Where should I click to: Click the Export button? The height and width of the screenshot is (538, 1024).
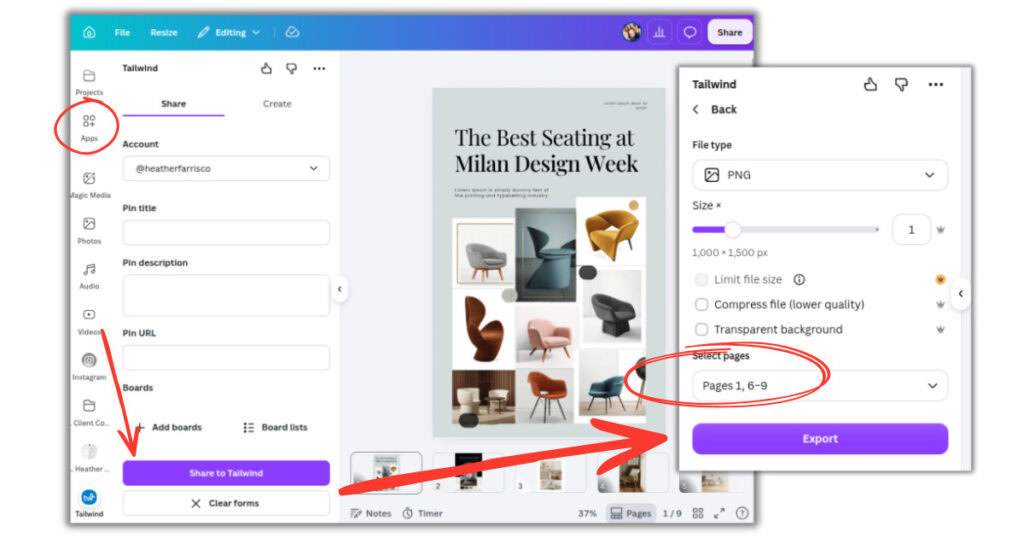820,439
